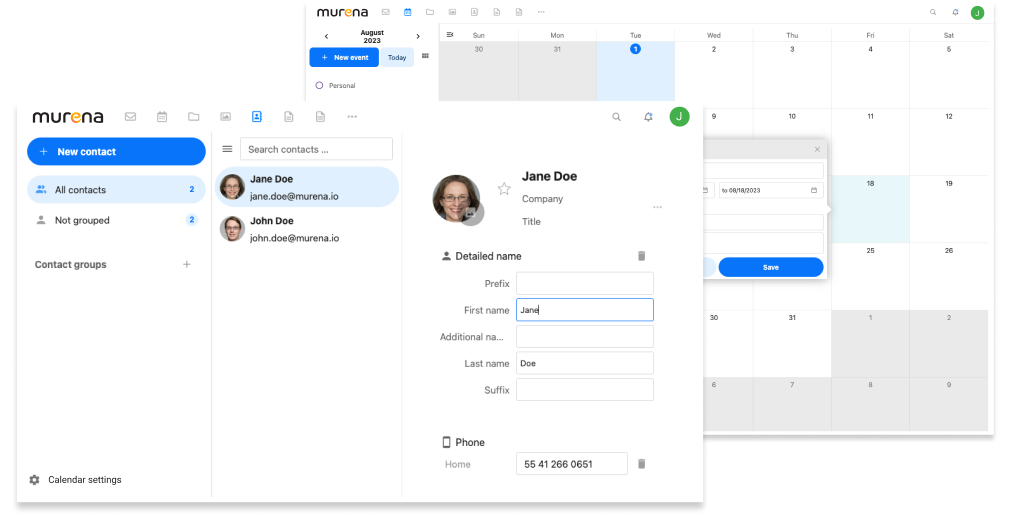
Task: Open the more apps ellipsis in Contacts header
Action: pos(352,117)
